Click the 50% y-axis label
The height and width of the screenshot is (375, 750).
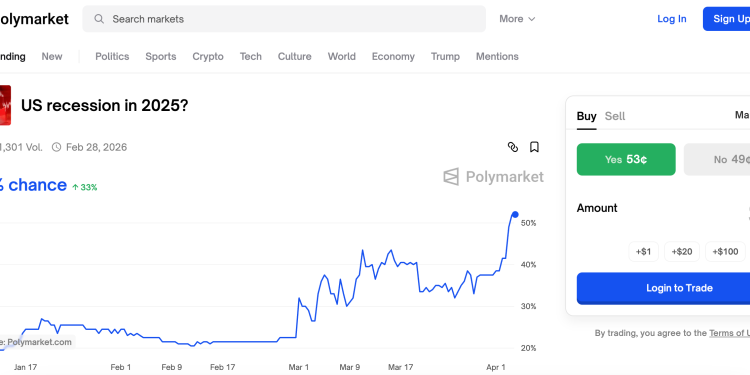click(x=528, y=223)
